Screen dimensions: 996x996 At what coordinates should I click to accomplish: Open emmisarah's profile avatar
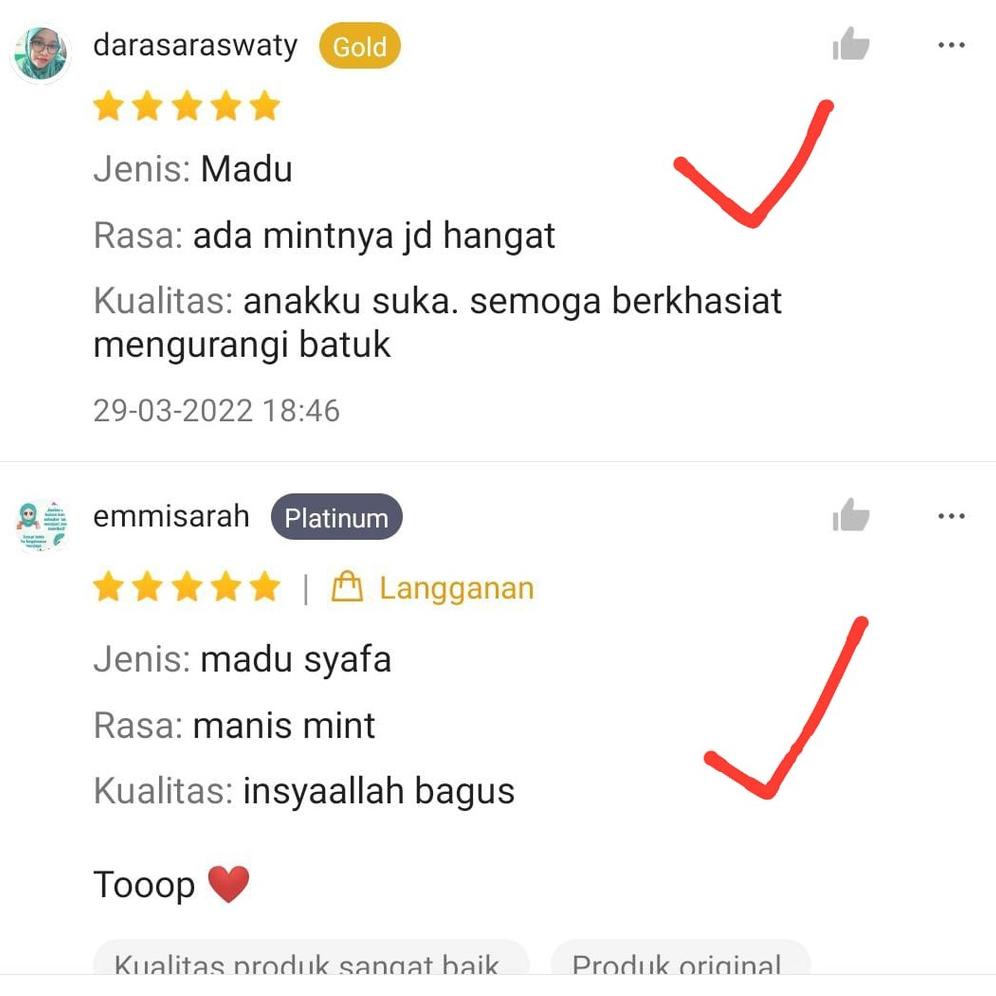41,524
